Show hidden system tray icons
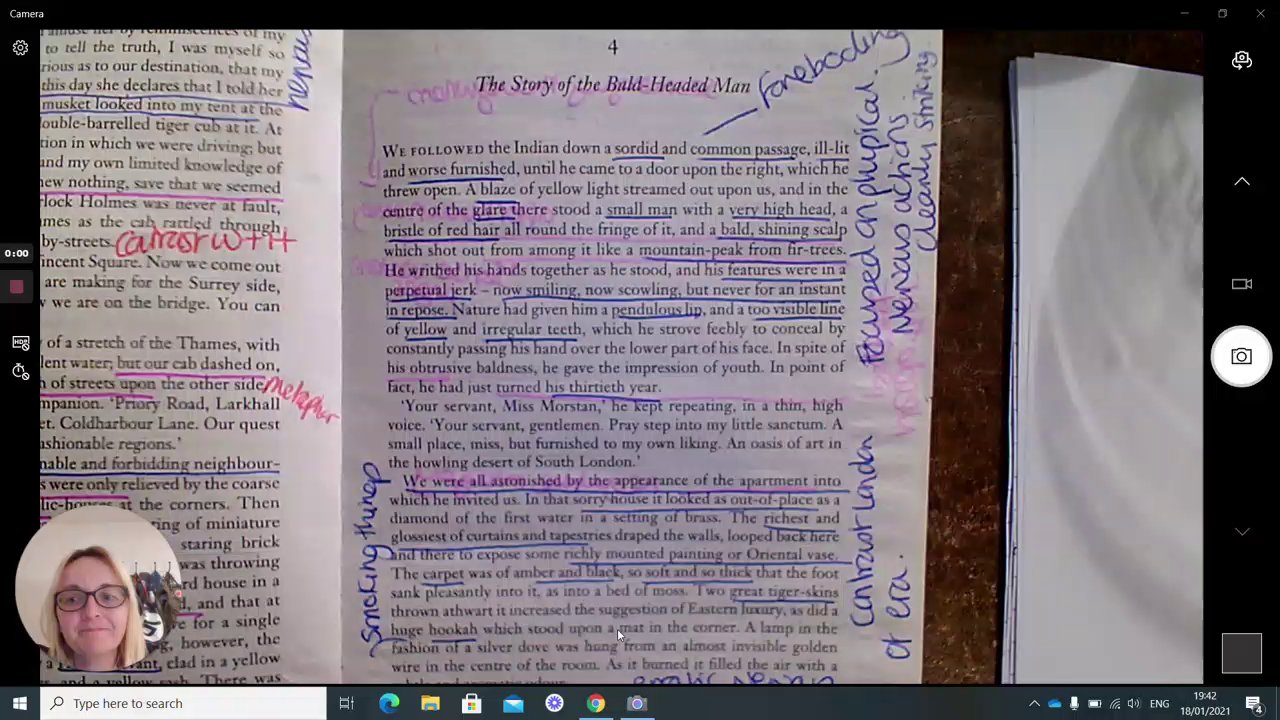This screenshot has height=720, width=1280. tap(1034, 704)
